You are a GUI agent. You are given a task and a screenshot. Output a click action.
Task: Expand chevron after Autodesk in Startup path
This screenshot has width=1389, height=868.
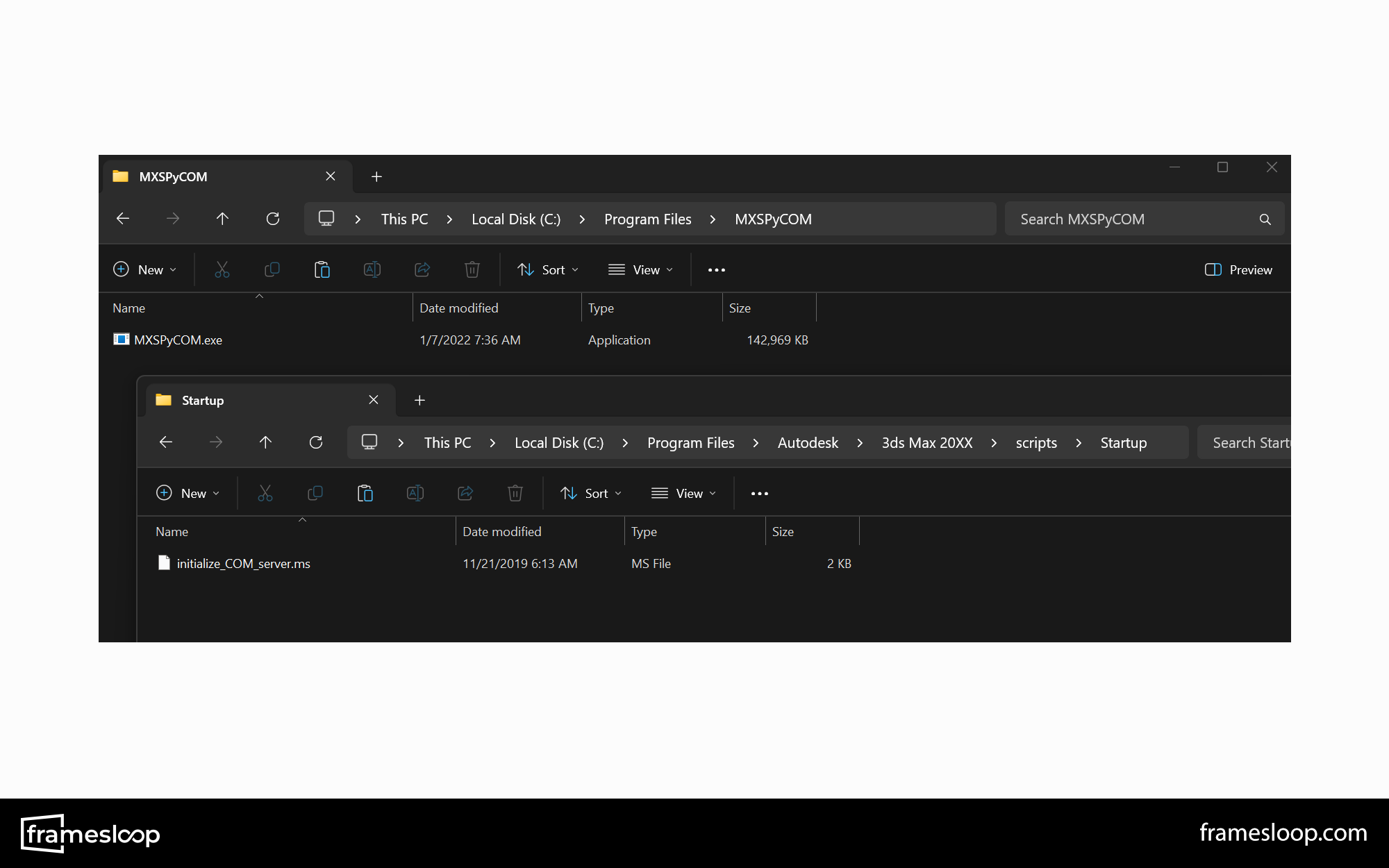pyautogui.click(x=860, y=443)
